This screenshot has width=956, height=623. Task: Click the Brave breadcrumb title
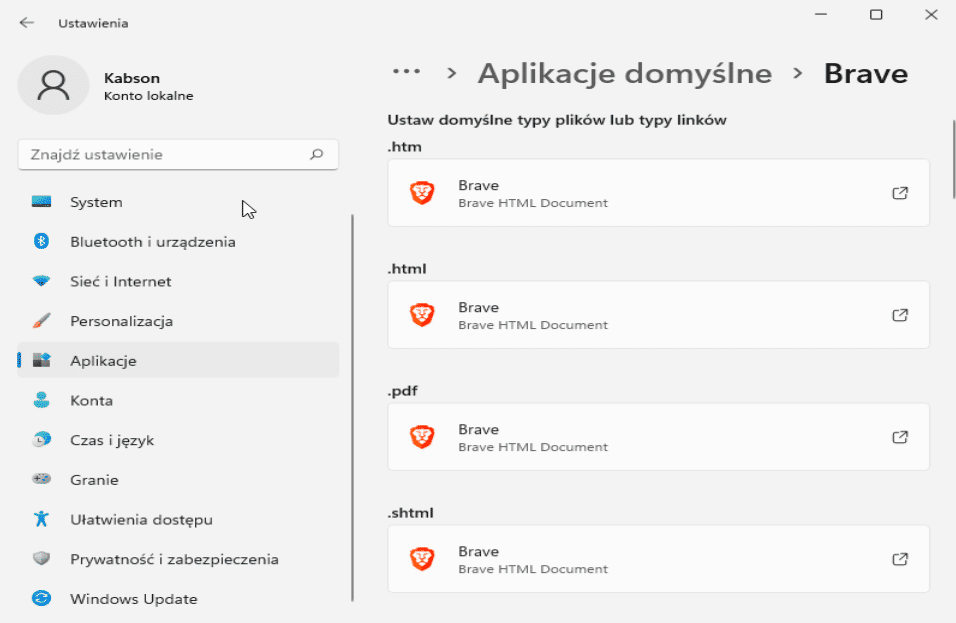[866, 74]
